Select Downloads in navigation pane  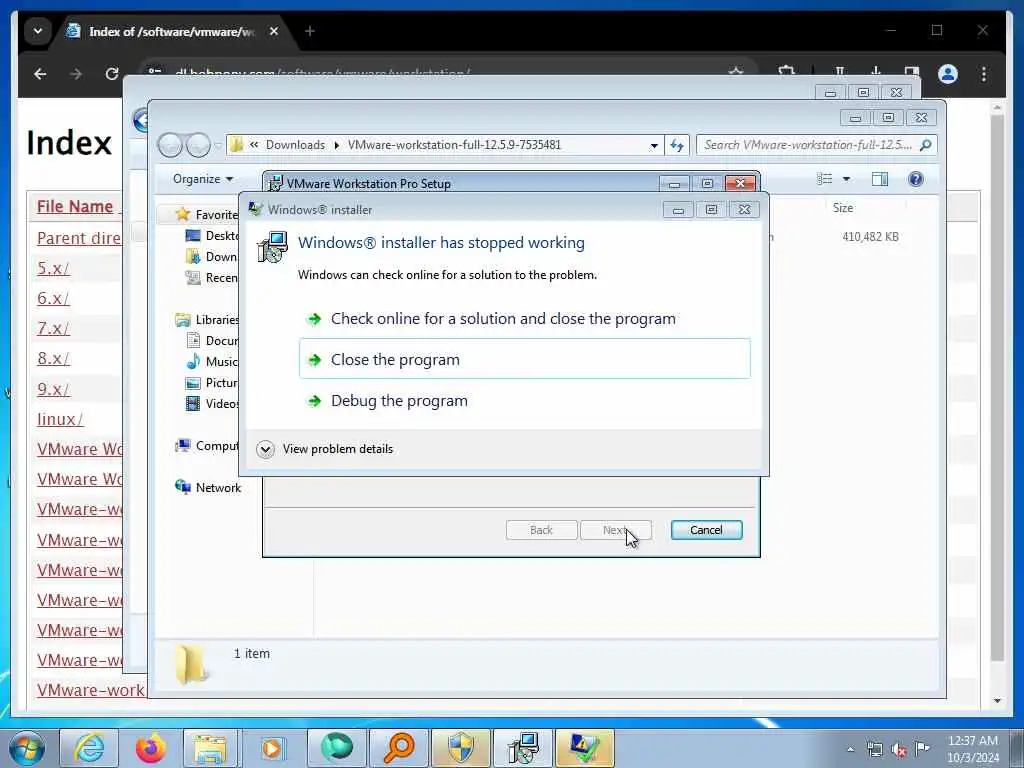point(212,257)
